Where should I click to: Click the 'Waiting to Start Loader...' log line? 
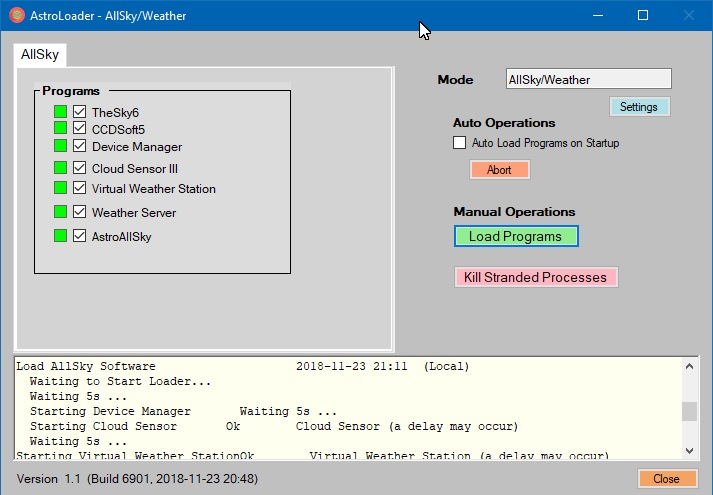pos(121,381)
